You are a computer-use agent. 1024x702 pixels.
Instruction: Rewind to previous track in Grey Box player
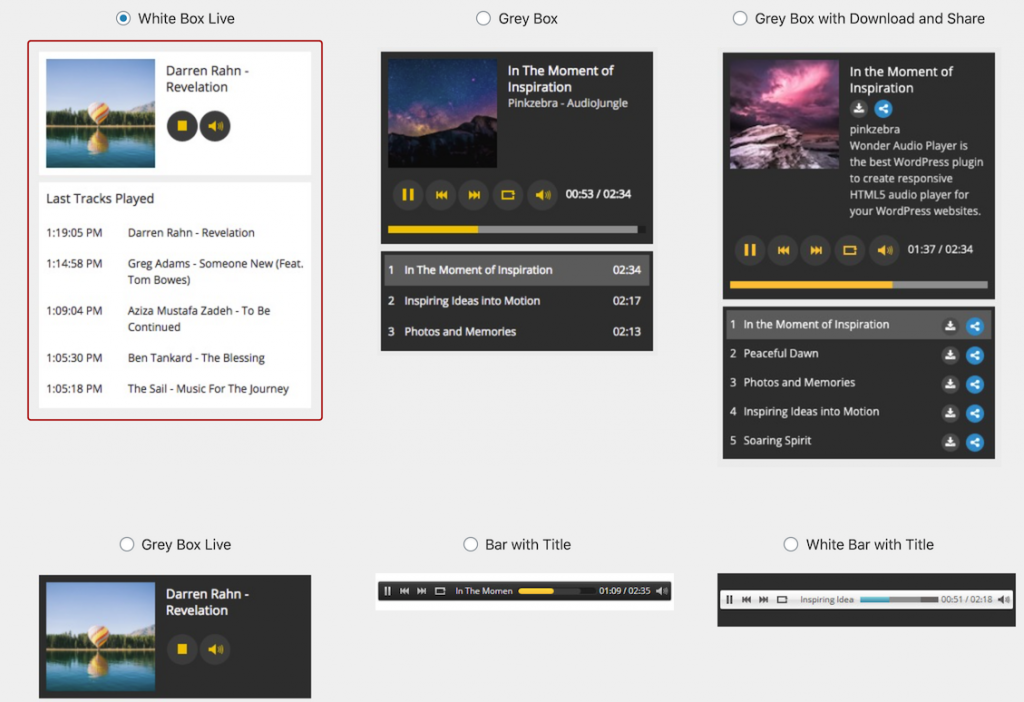[x=442, y=195]
